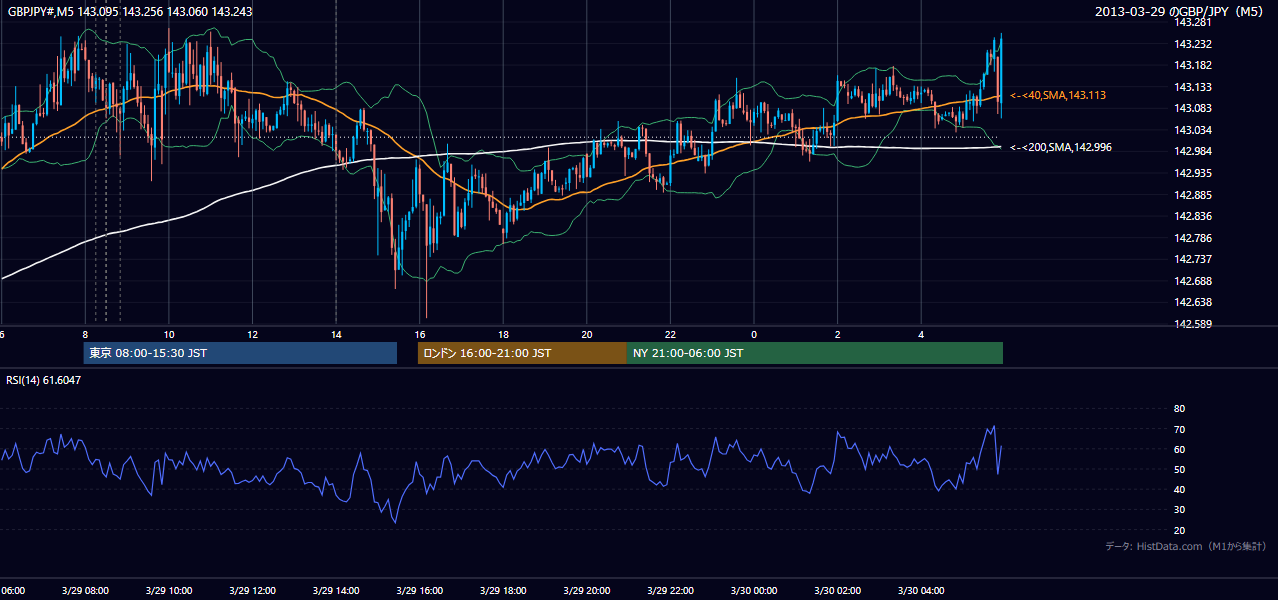Click the bottom date label 3/29 18:00

click(x=503, y=591)
